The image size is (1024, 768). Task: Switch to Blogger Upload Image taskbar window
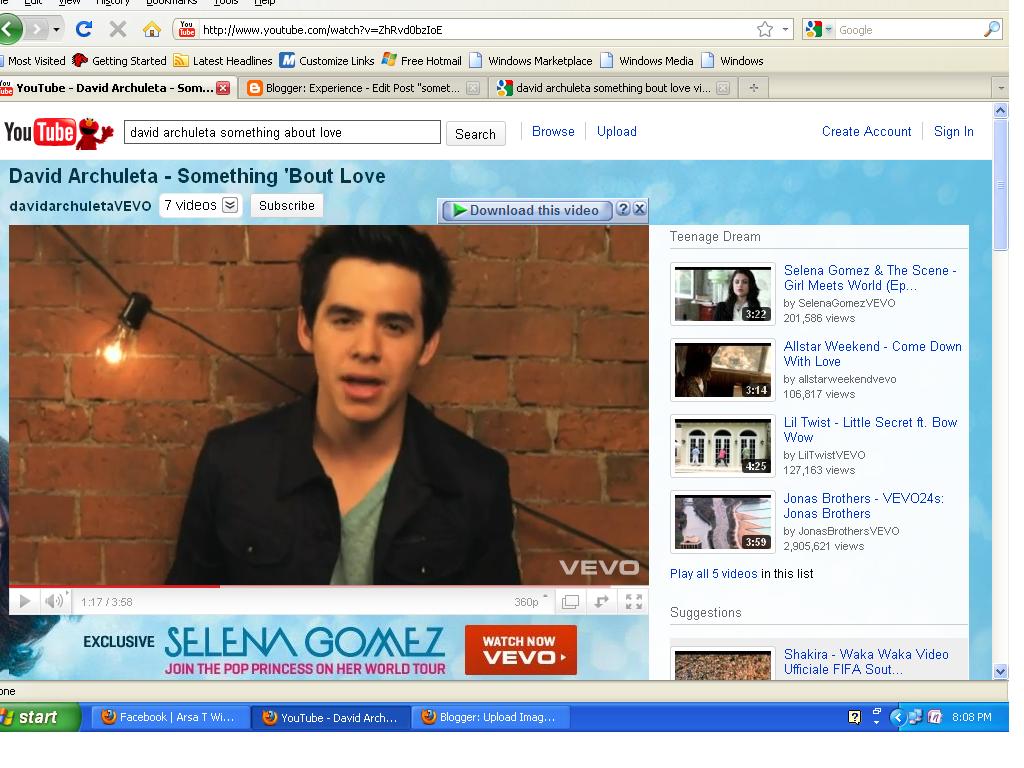pyautogui.click(x=490, y=717)
